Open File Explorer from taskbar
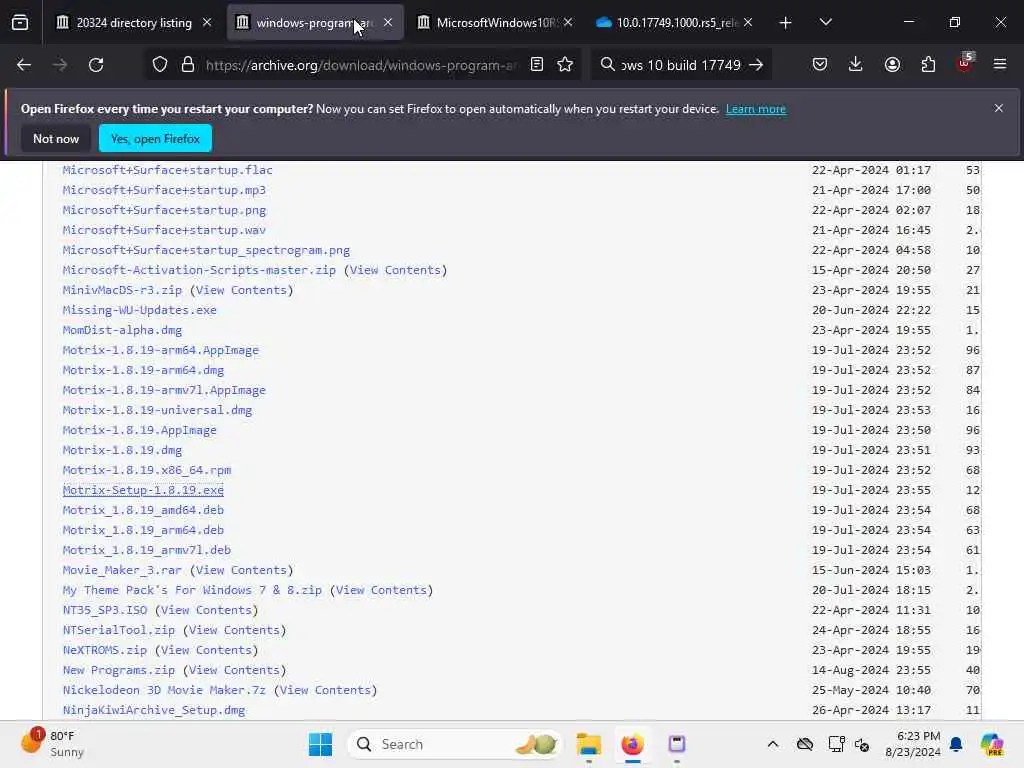Viewport: 1024px width, 768px height. pyautogui.click(x=588, y=744)
